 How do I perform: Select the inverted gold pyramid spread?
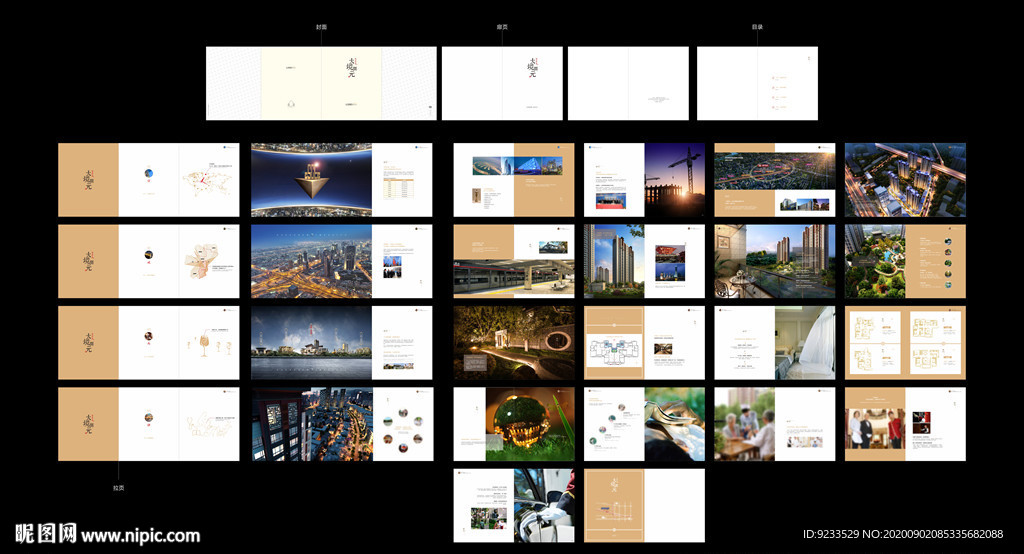[x=341, y=180]
